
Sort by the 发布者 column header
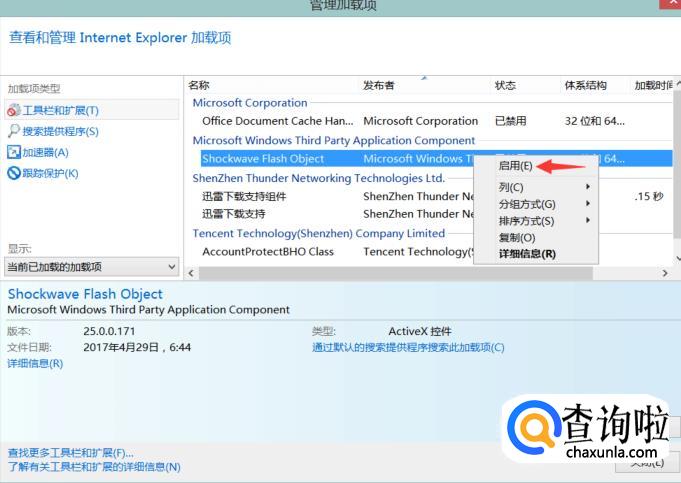point(378,85)
